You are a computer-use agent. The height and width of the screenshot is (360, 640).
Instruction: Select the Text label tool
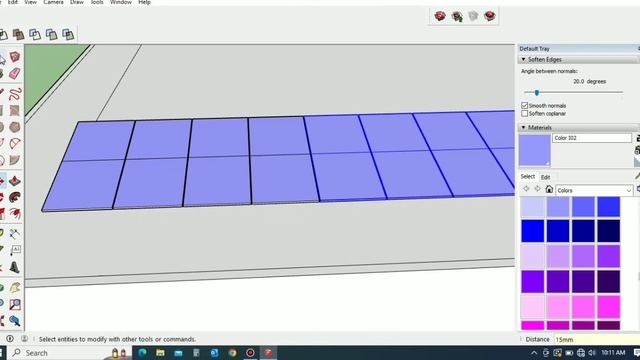pos(15,250)
